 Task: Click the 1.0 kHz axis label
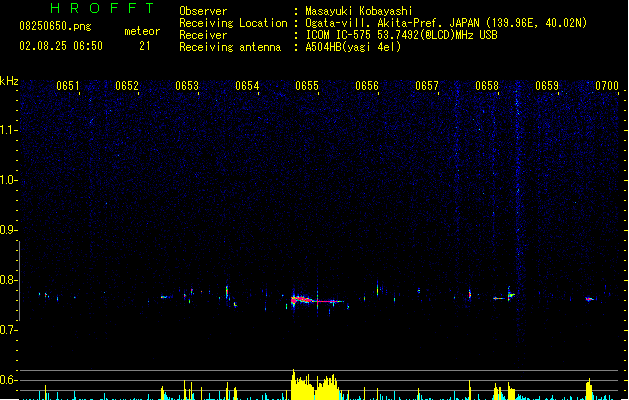coord(8,180)
